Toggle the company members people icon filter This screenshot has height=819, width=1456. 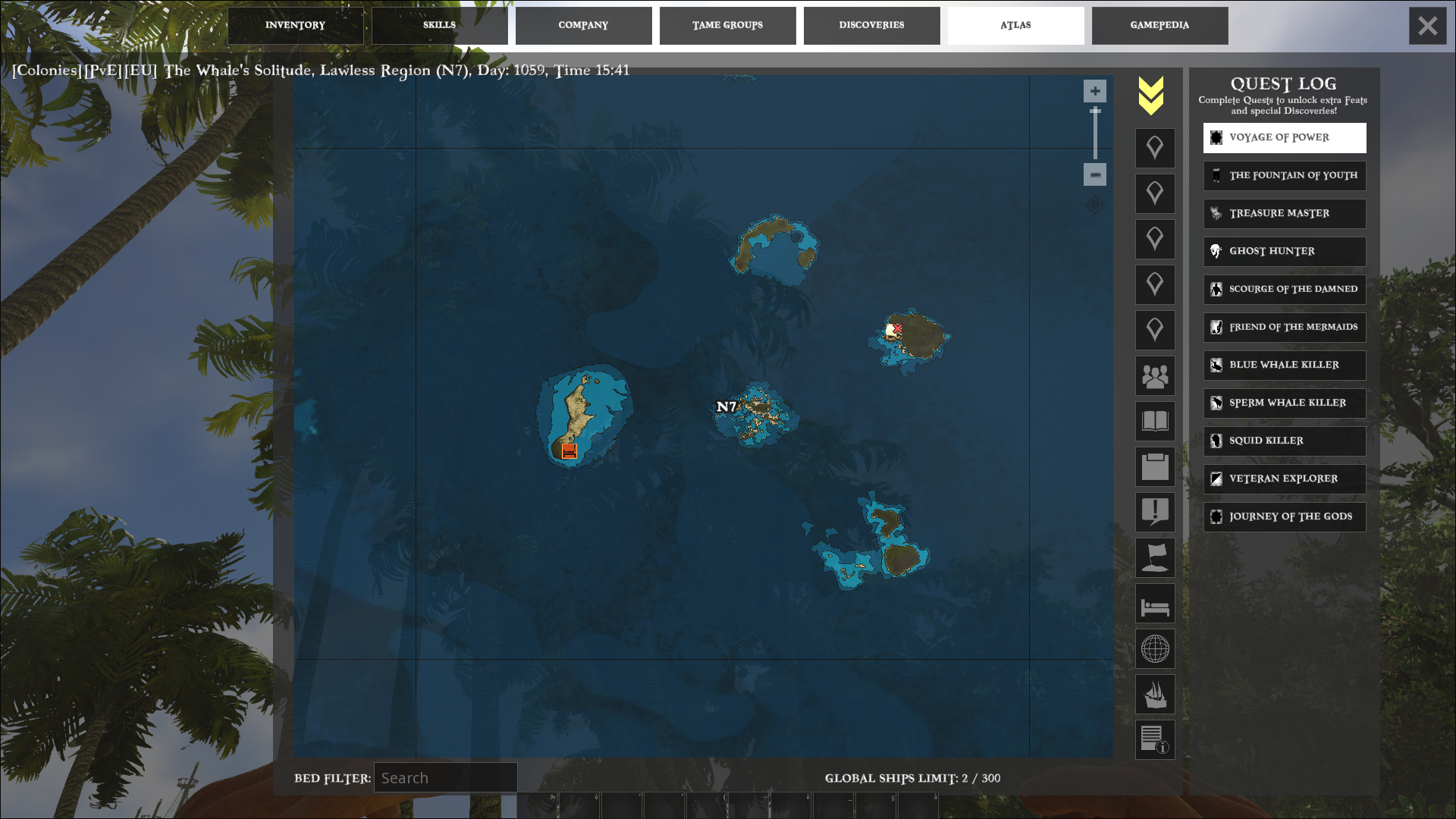pos(1155,376)
